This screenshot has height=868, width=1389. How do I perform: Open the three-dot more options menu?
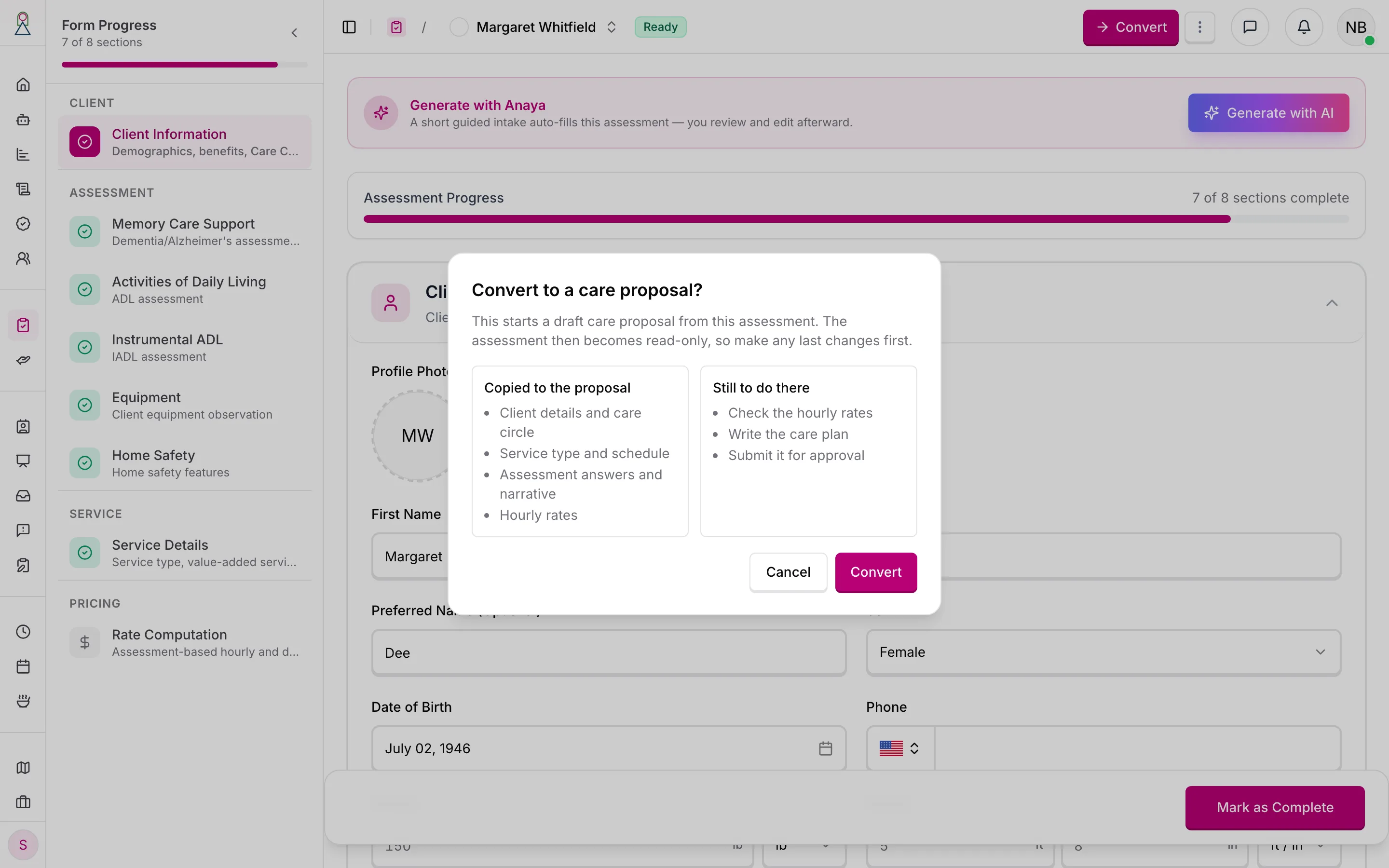tap(1199, 27)
